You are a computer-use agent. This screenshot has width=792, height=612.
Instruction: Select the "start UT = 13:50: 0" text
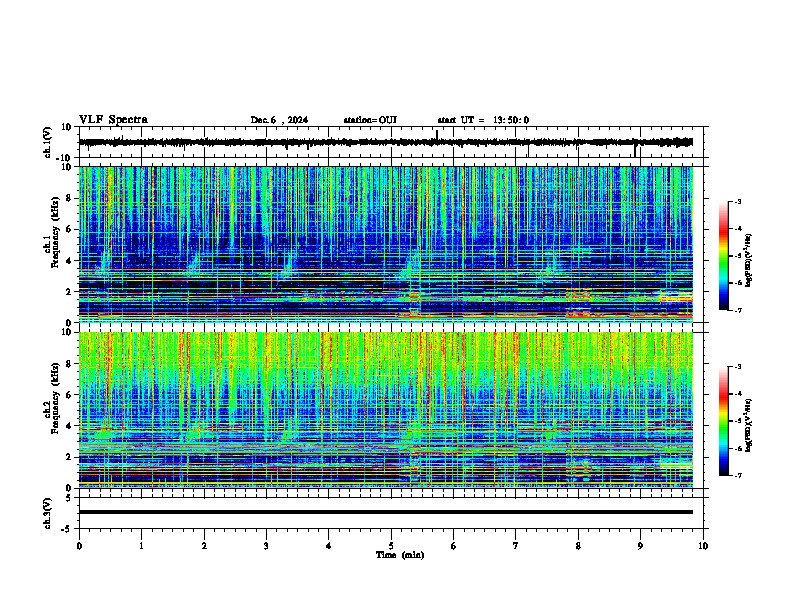click(x=483, y=120)
